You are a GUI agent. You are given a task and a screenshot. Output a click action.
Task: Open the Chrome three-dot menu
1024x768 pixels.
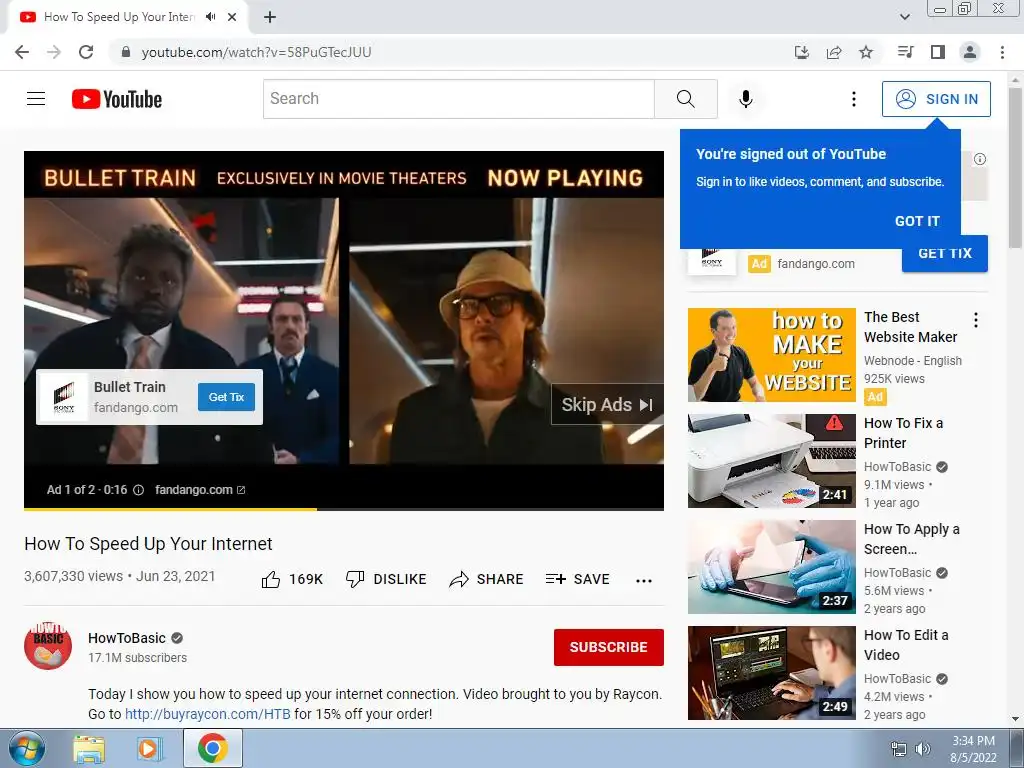pyautogui.click(x=1002, y=52)
